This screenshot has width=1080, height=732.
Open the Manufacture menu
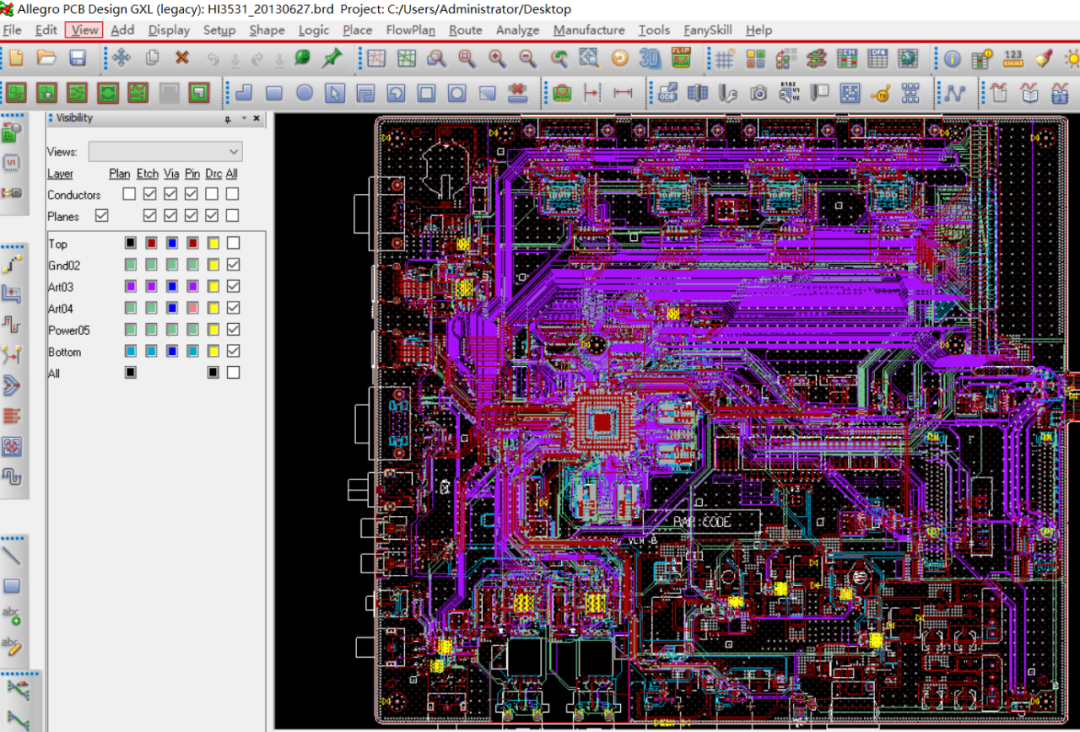(589, 30)
